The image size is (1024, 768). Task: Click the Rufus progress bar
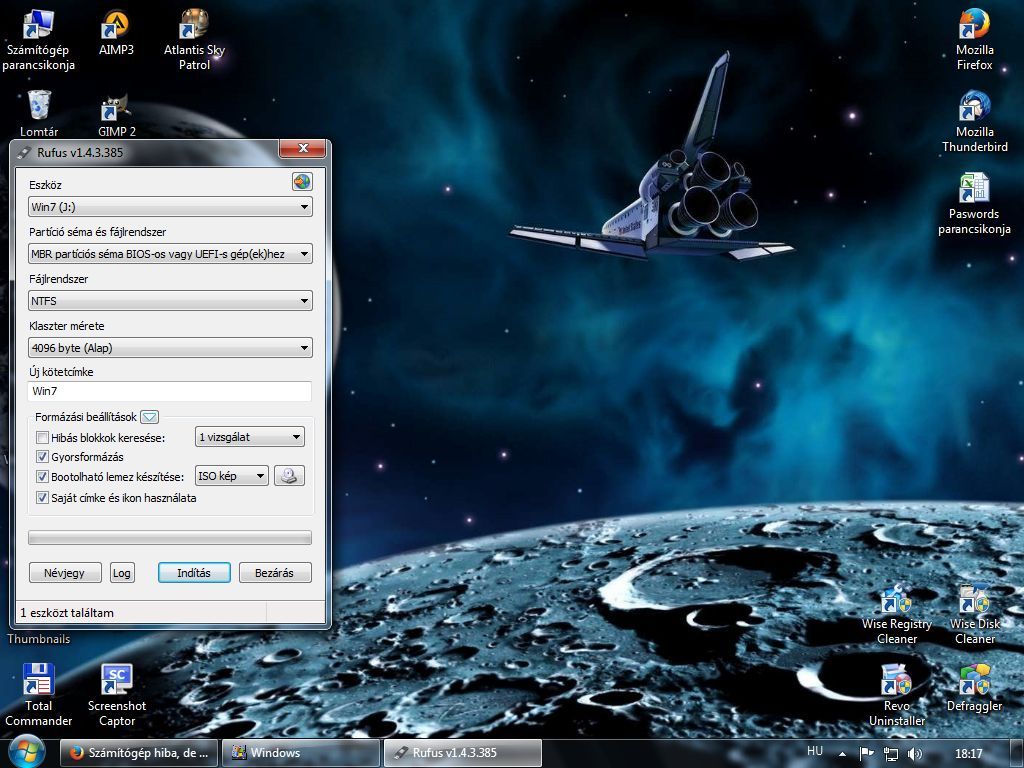click(x=170, y=537)
